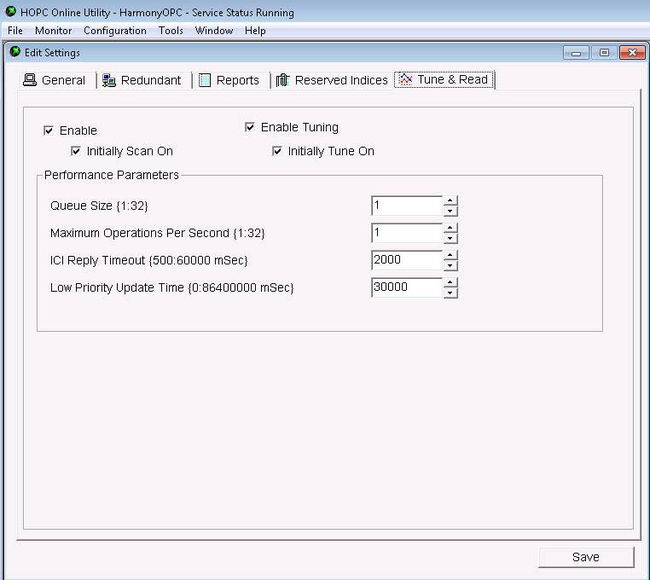This screenshot has width=650, height=580.
Task: Open the Help menu
Action: click(255, 31)
